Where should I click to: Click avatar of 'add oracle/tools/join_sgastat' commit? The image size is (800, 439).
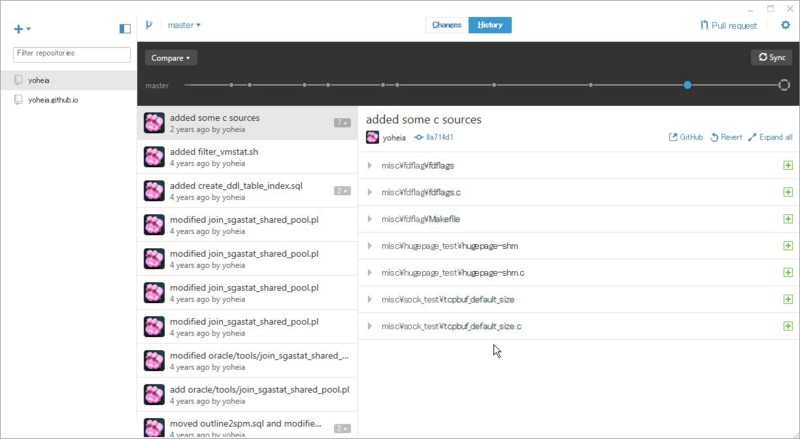[x=154, y=395]
